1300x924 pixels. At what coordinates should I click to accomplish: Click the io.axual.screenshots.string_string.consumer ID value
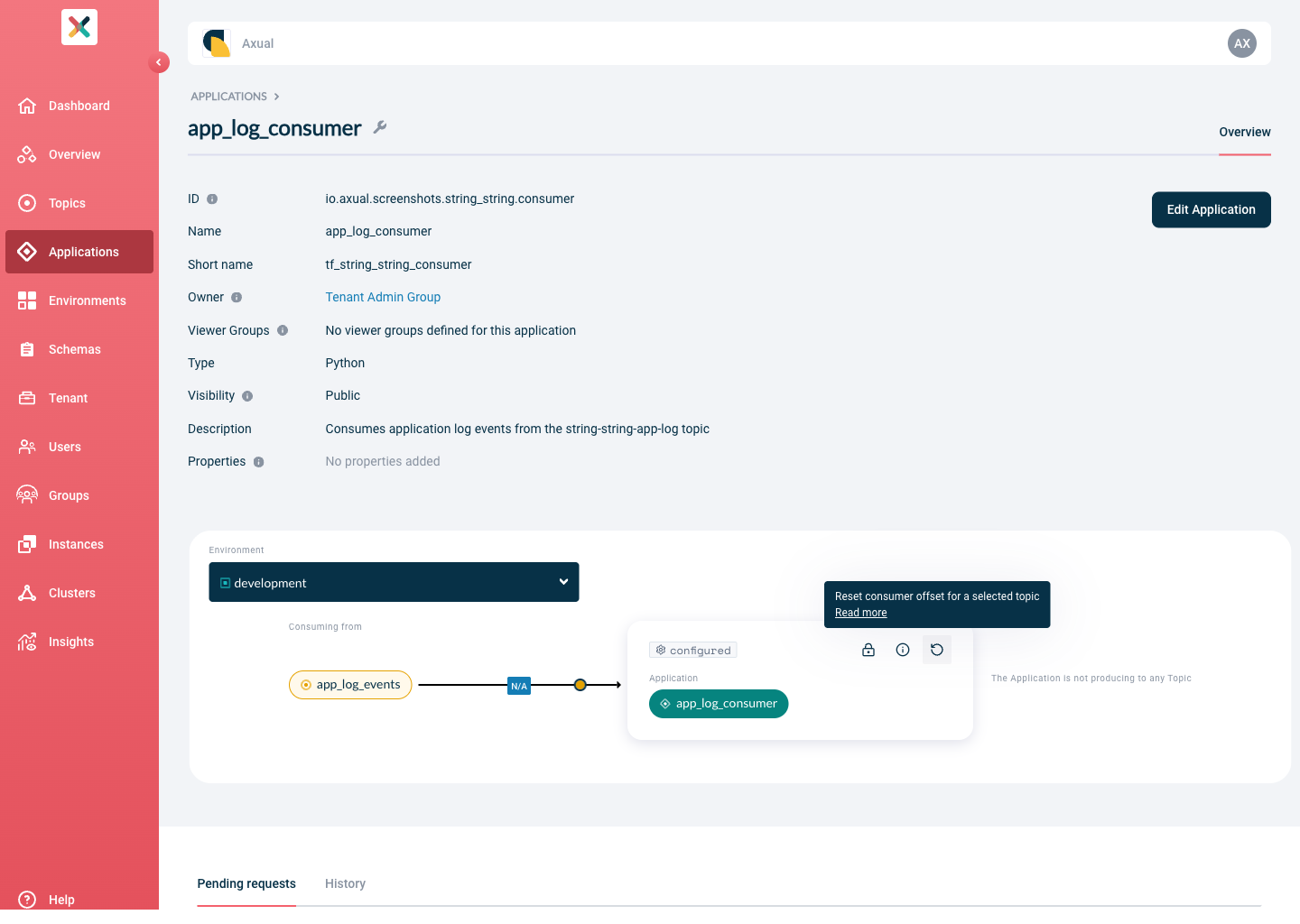click(450, 199)
